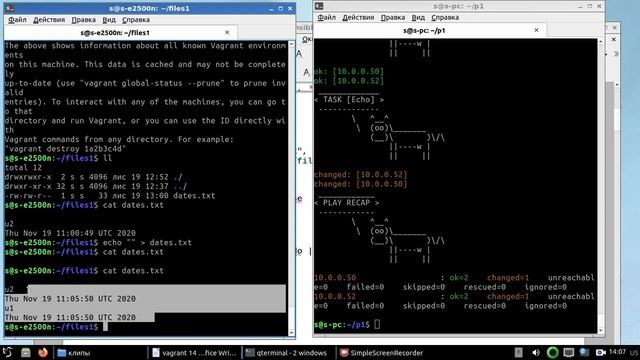640x360 pixels.
Task: Open Действия menu in files1 terminal window
Action: 49,20
